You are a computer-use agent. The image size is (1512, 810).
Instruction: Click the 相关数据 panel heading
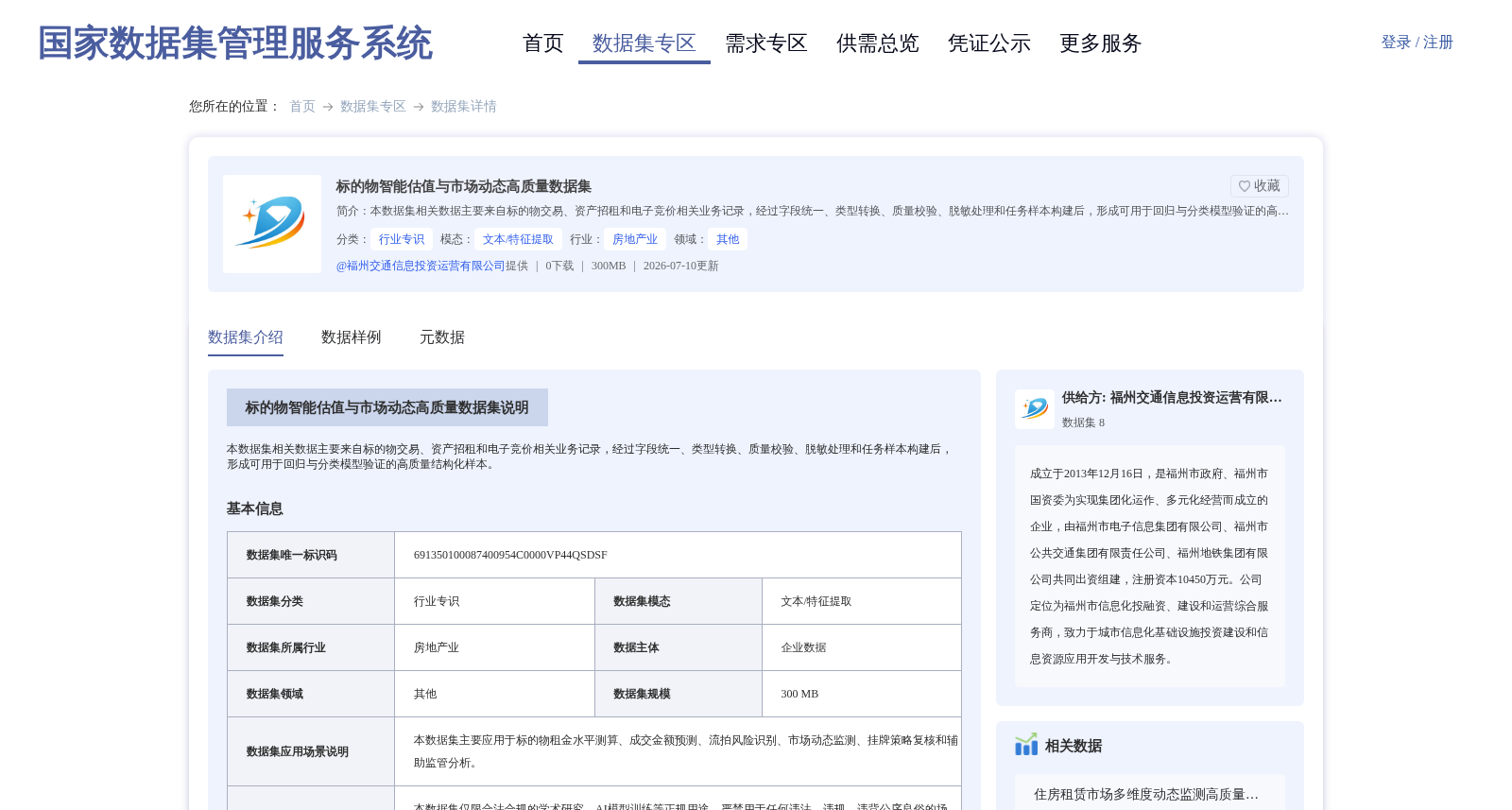click(1074, 746)
